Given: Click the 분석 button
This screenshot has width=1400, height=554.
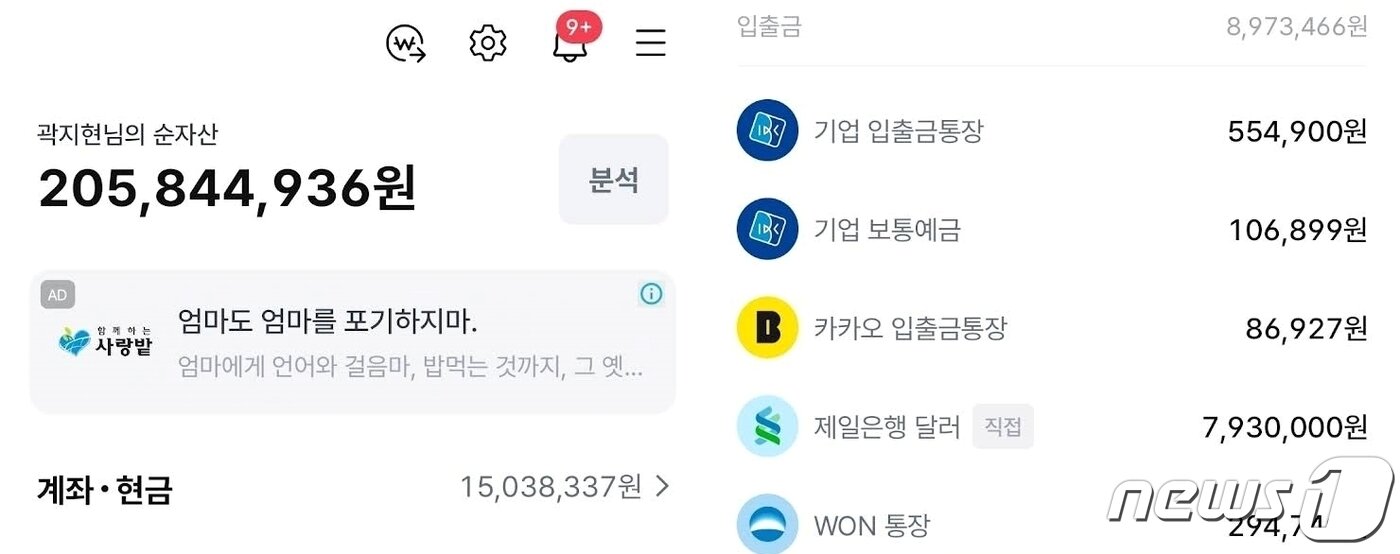Looking at the screenshot, I should click(x=613, y=179).
